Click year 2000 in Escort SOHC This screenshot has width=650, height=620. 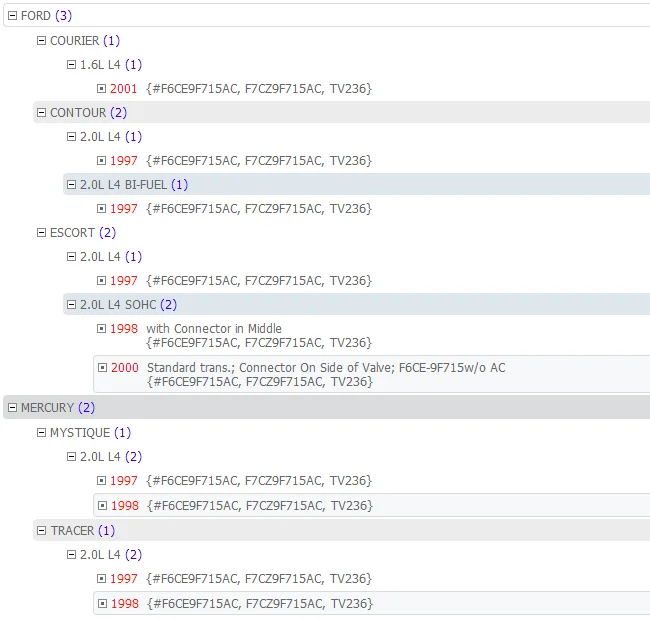[x=125, y=368]
